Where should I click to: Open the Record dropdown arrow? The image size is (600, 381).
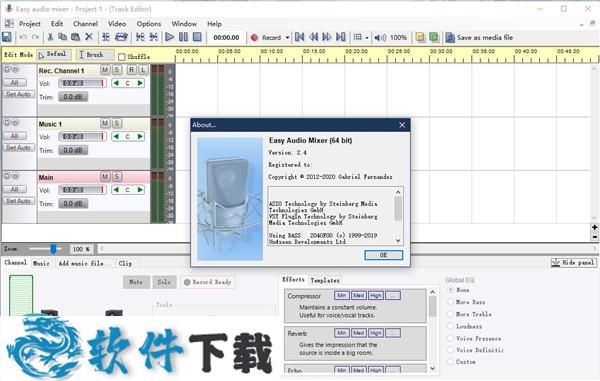click(x=287, y=37)
